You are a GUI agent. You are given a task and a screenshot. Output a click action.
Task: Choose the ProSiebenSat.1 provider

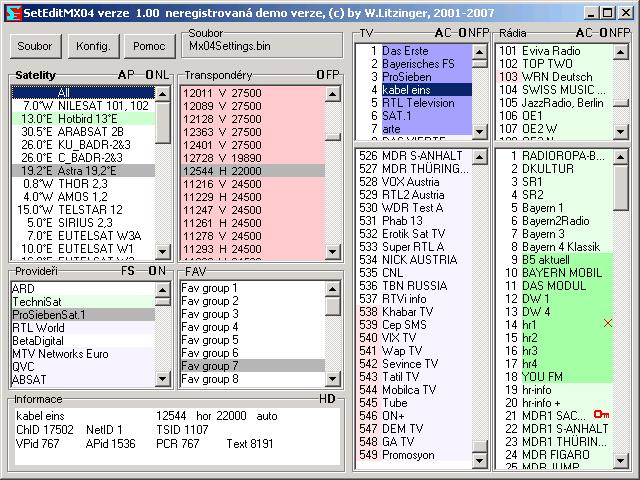(x=84, y=315)
